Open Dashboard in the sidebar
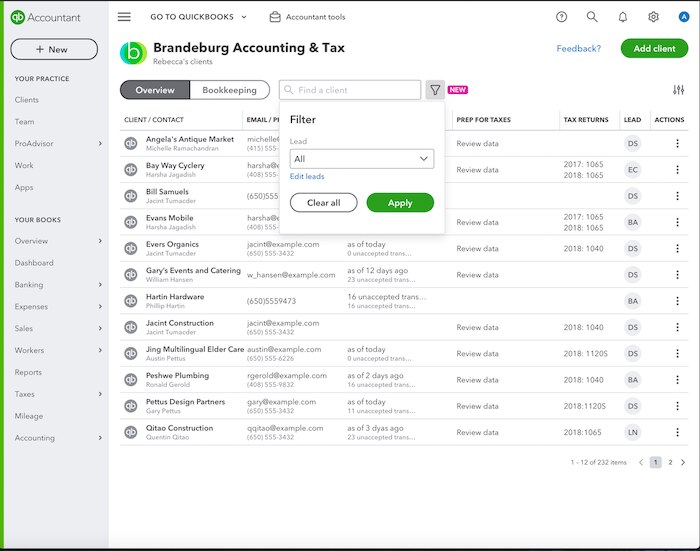Viewport: 700px width, 551px height. pos(34,263)
